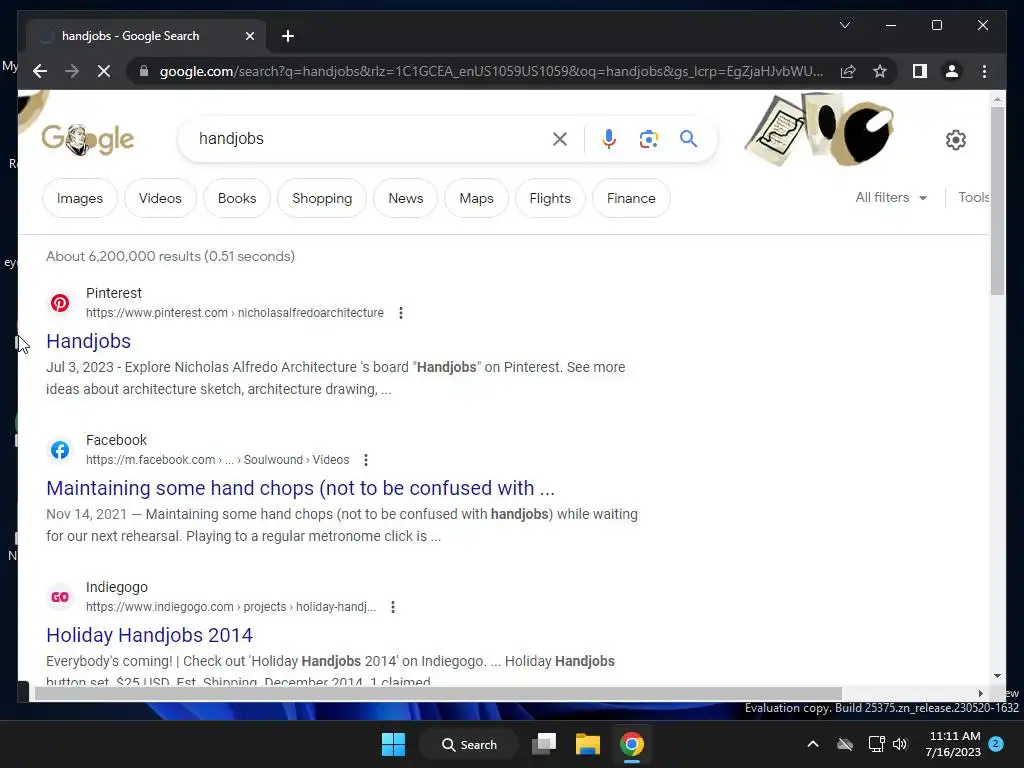
Task: Click the magnifier search button
Action: [688, 138]
